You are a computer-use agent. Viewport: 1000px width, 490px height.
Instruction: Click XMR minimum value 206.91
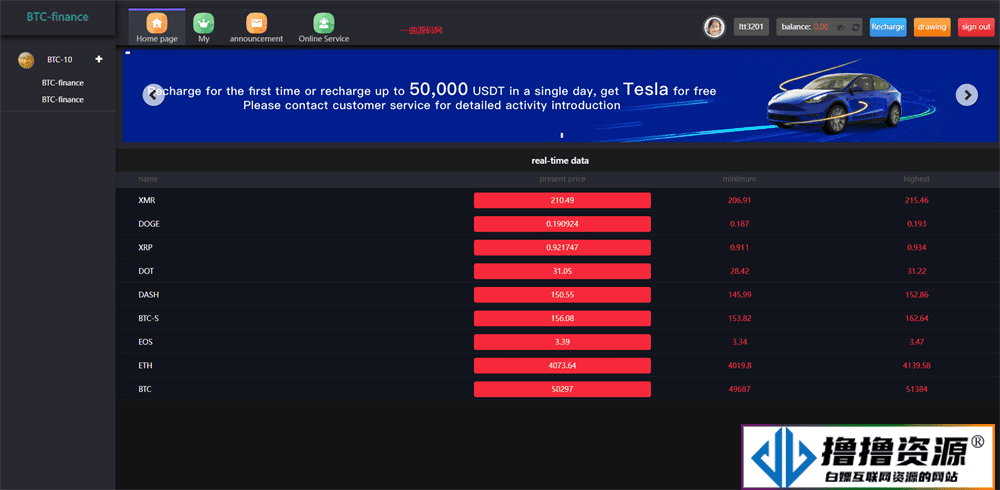pos(739,200)
